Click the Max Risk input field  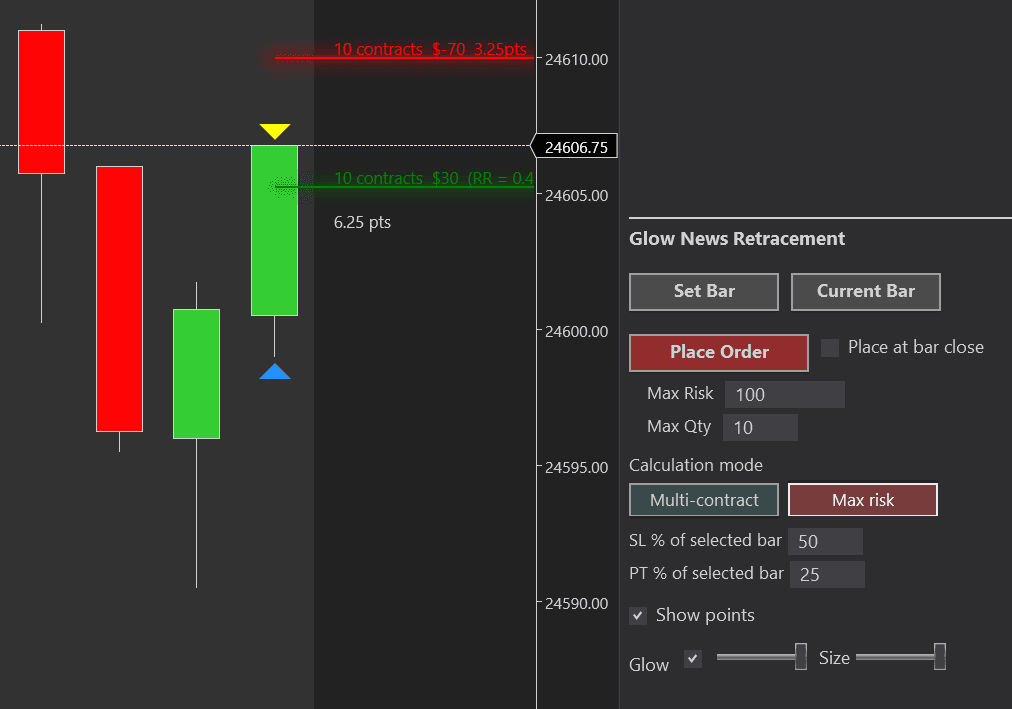[x=784, y=394]
